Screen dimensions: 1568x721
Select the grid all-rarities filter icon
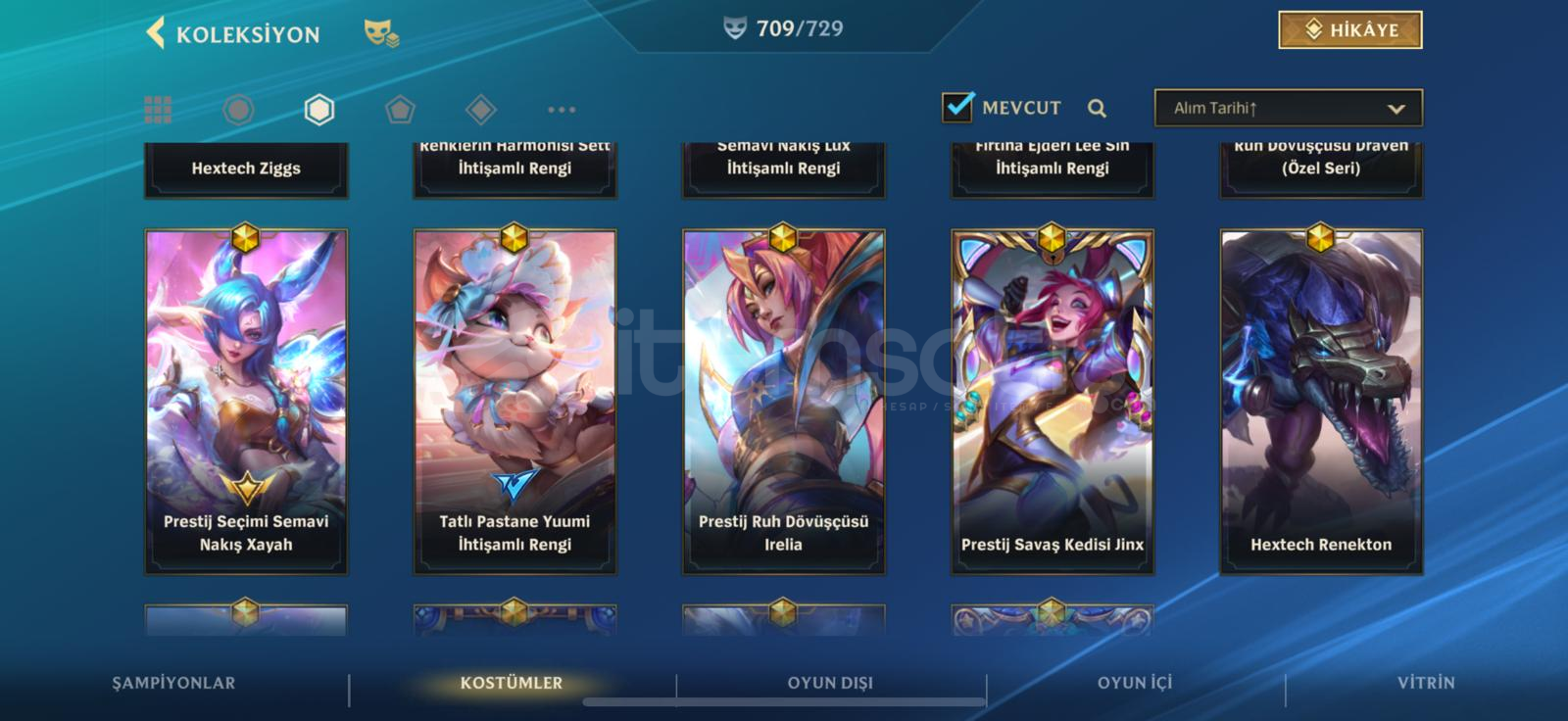tap(158, 109)
